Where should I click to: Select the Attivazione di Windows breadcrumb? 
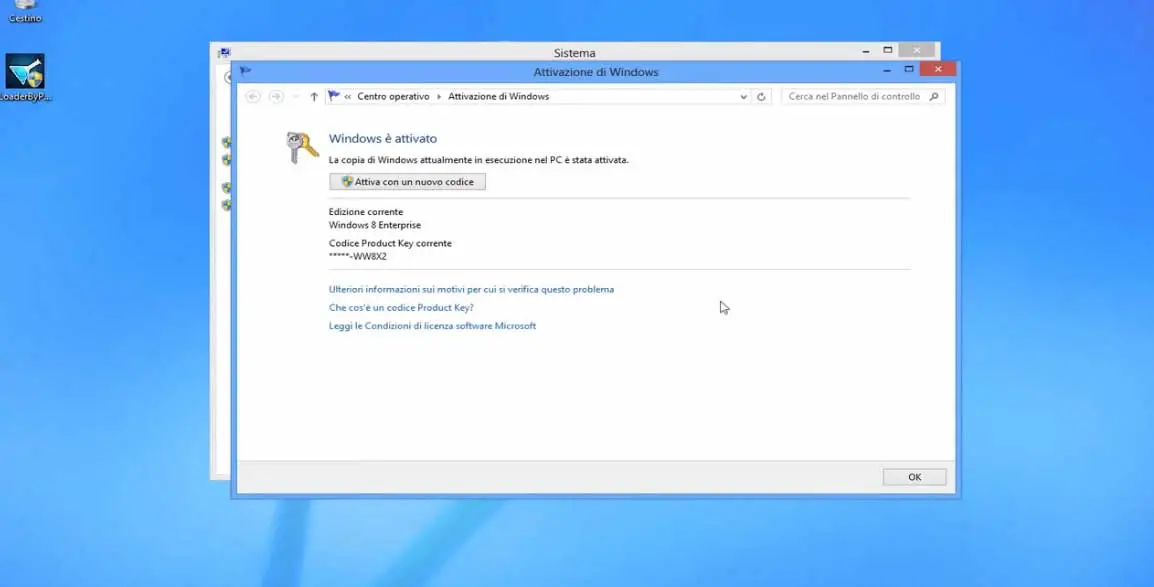click(498, 96)
